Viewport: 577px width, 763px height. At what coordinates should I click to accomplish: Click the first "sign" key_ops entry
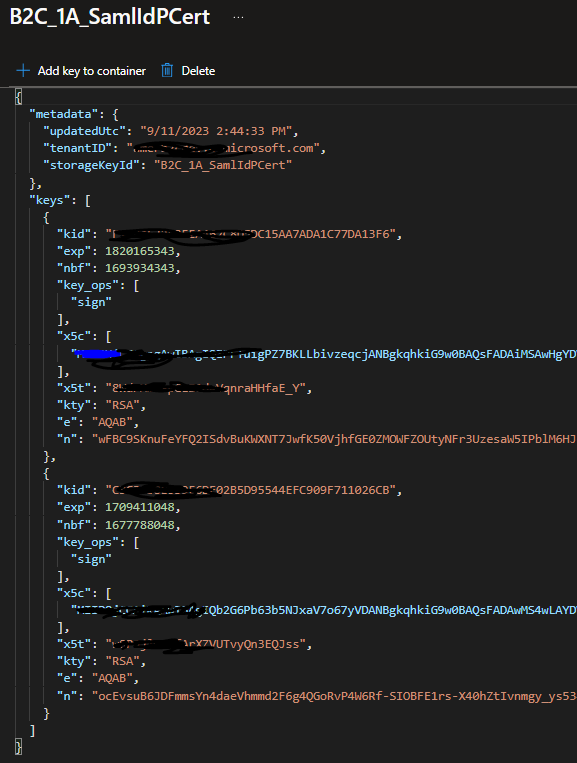tap(91, 302)
